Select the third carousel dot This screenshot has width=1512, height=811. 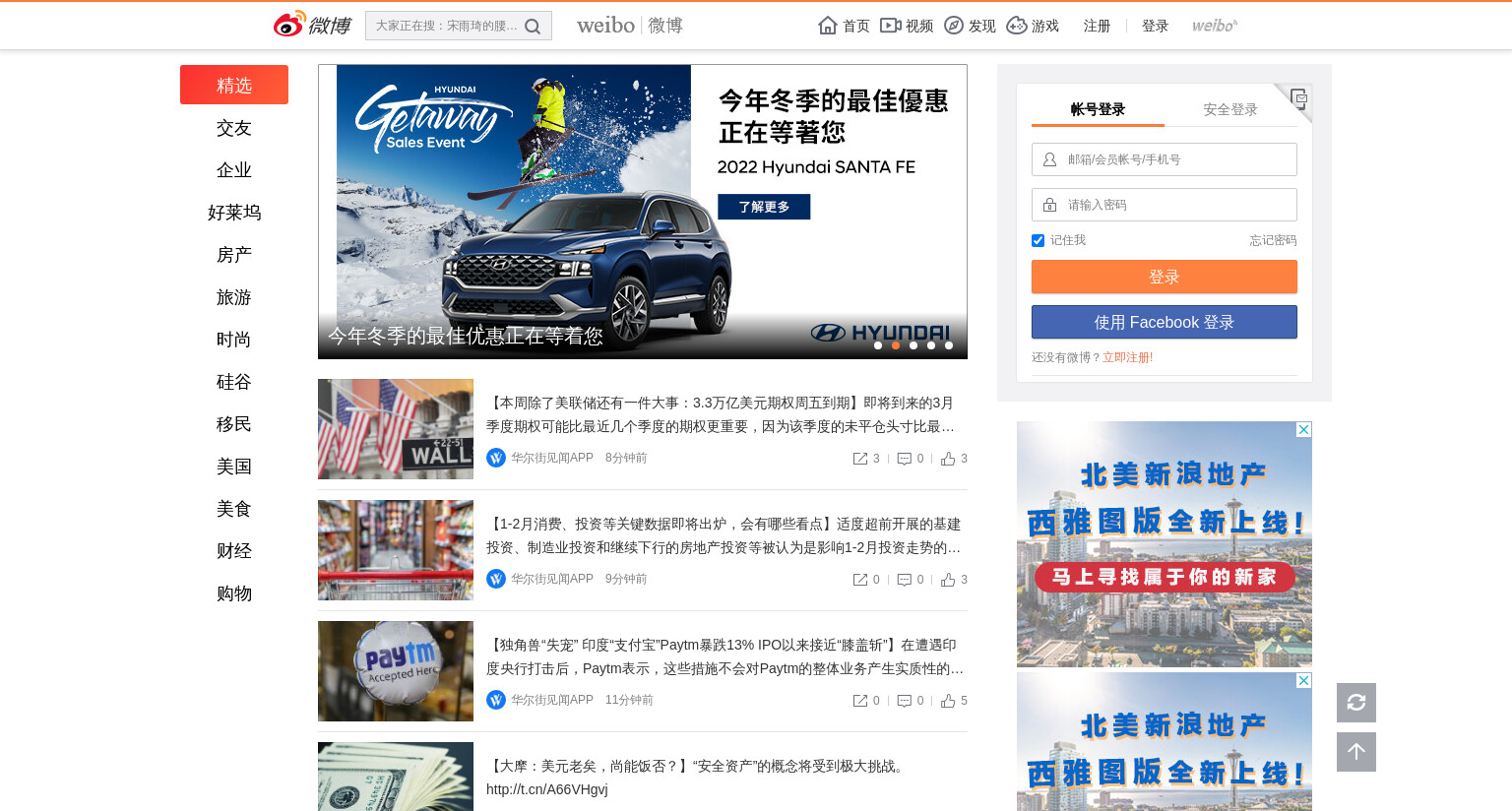pos(913,345)
